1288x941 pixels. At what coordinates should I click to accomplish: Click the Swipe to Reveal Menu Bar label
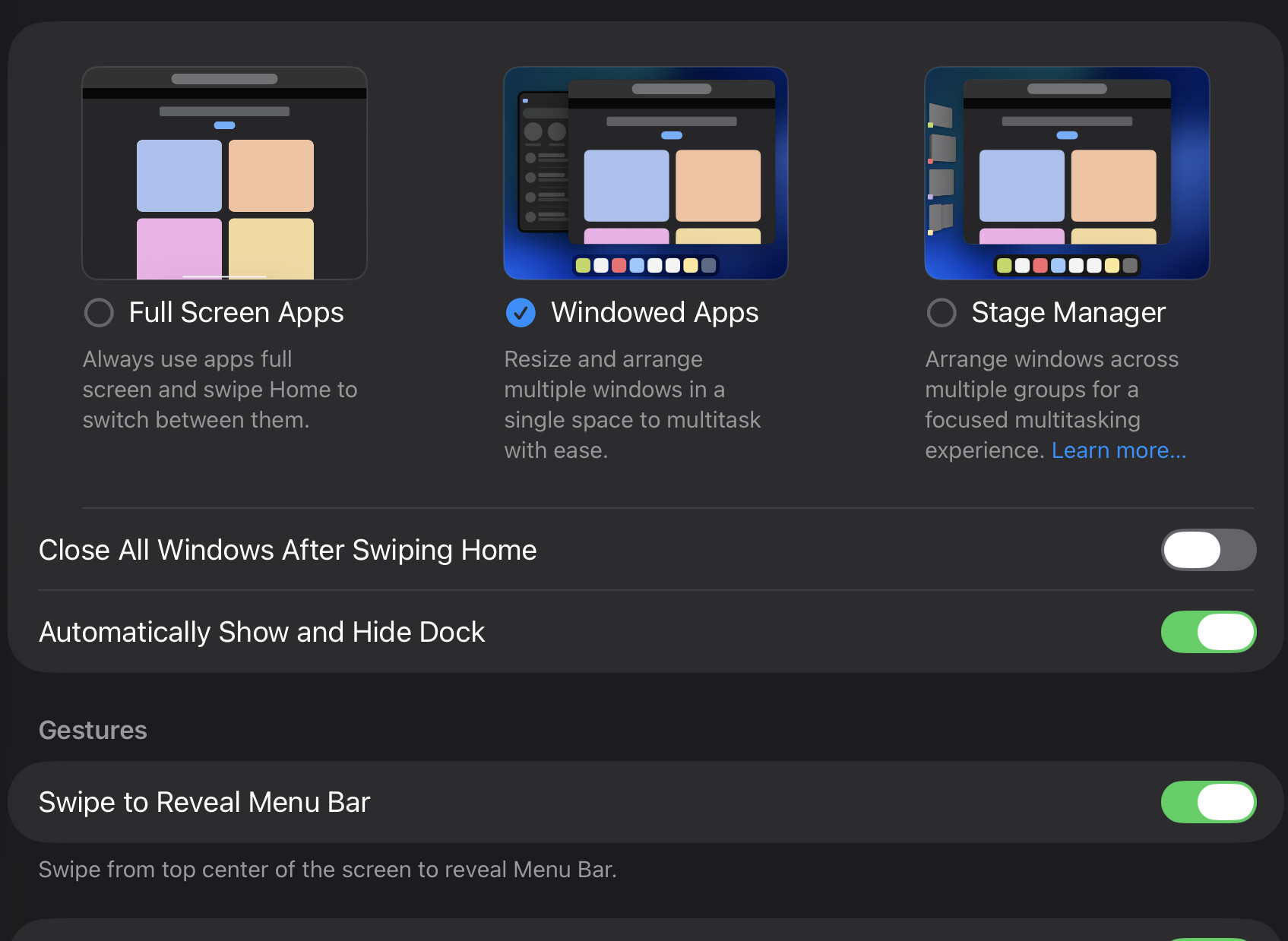(204, 802)
